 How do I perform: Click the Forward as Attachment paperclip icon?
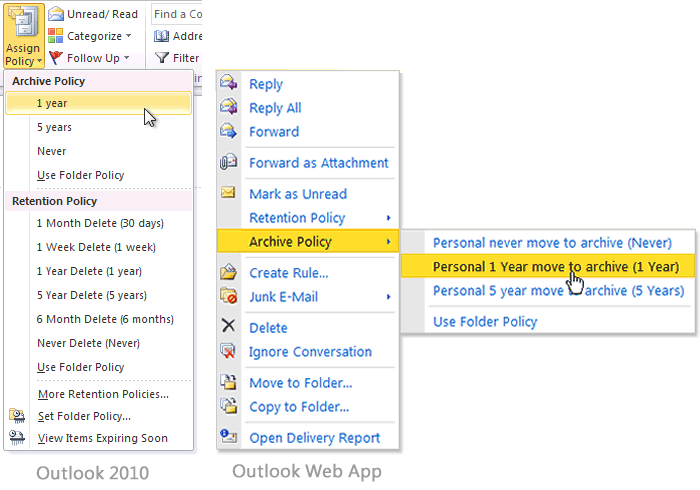pos(229,162)
